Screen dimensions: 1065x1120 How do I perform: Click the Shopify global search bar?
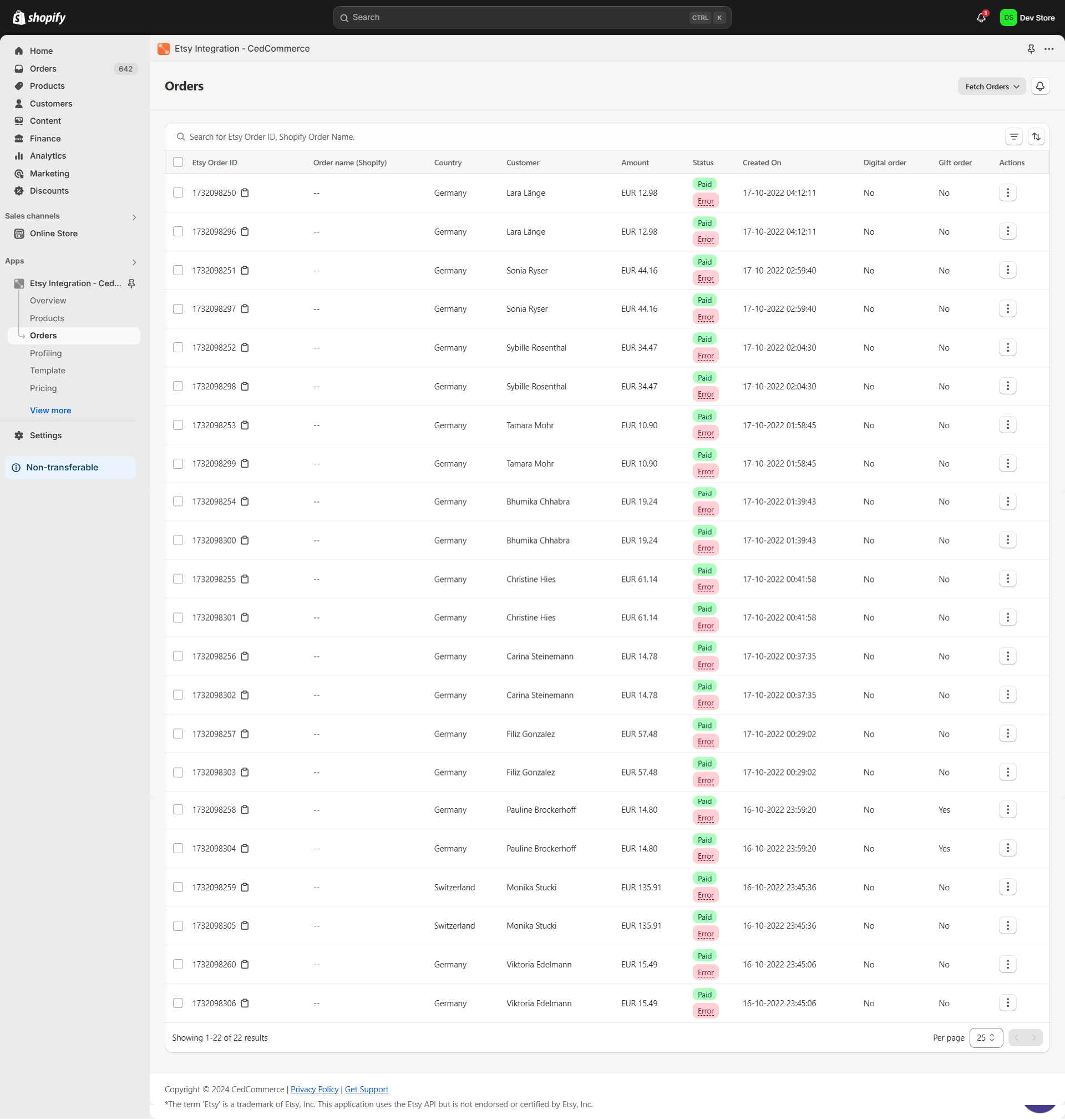[x=532, y=18]
